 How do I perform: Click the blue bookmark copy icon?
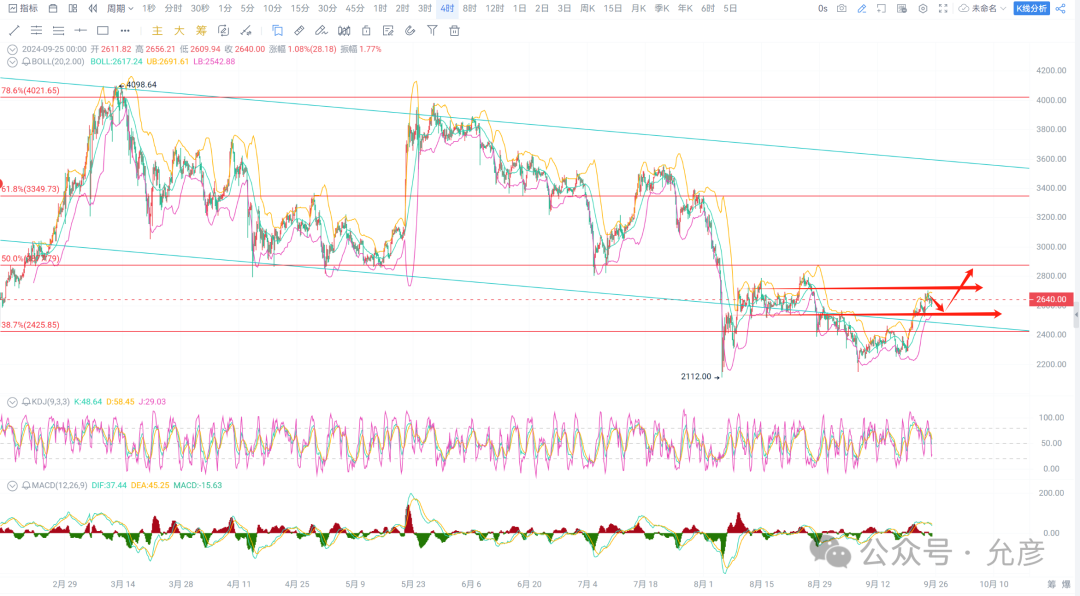coord(277,30)
